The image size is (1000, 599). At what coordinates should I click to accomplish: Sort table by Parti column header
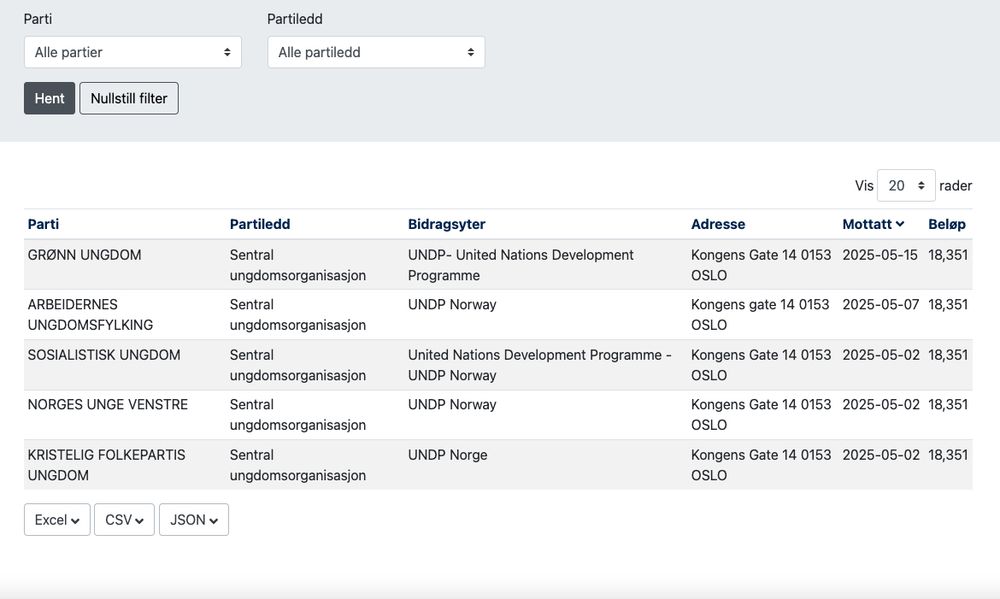click(43, 224)
